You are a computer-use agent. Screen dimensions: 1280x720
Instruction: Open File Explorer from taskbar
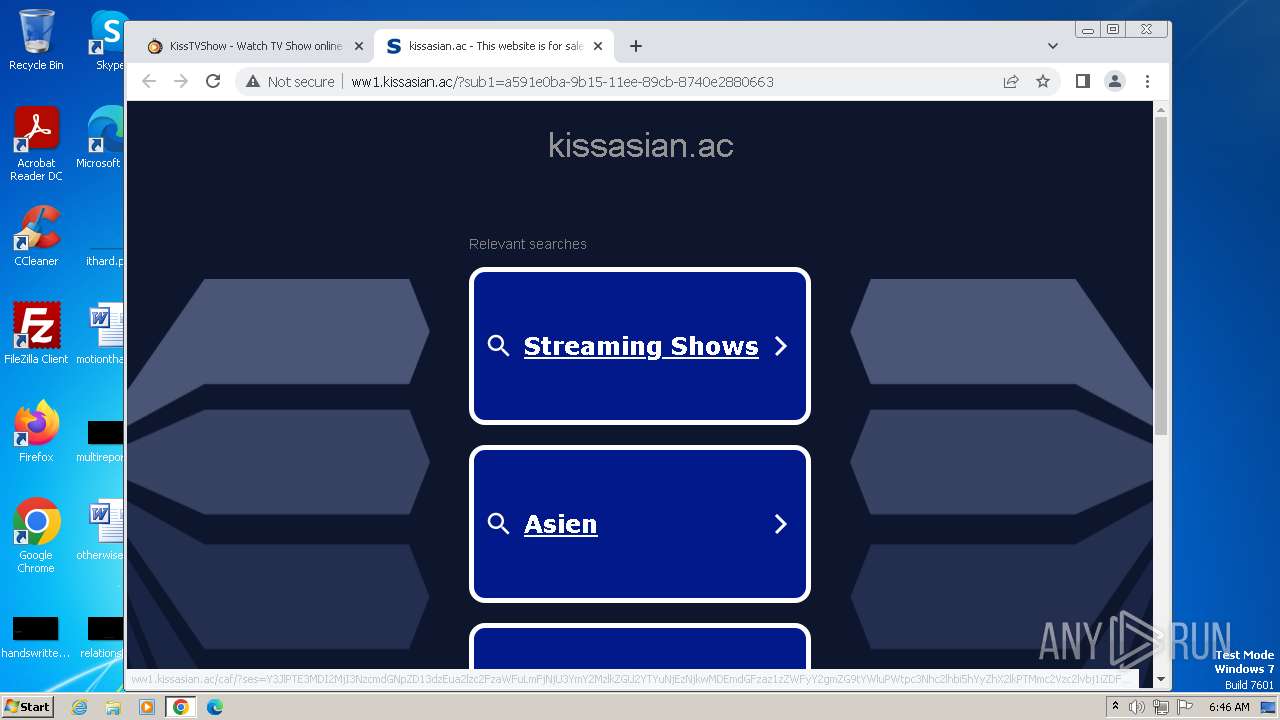(113, 707)
